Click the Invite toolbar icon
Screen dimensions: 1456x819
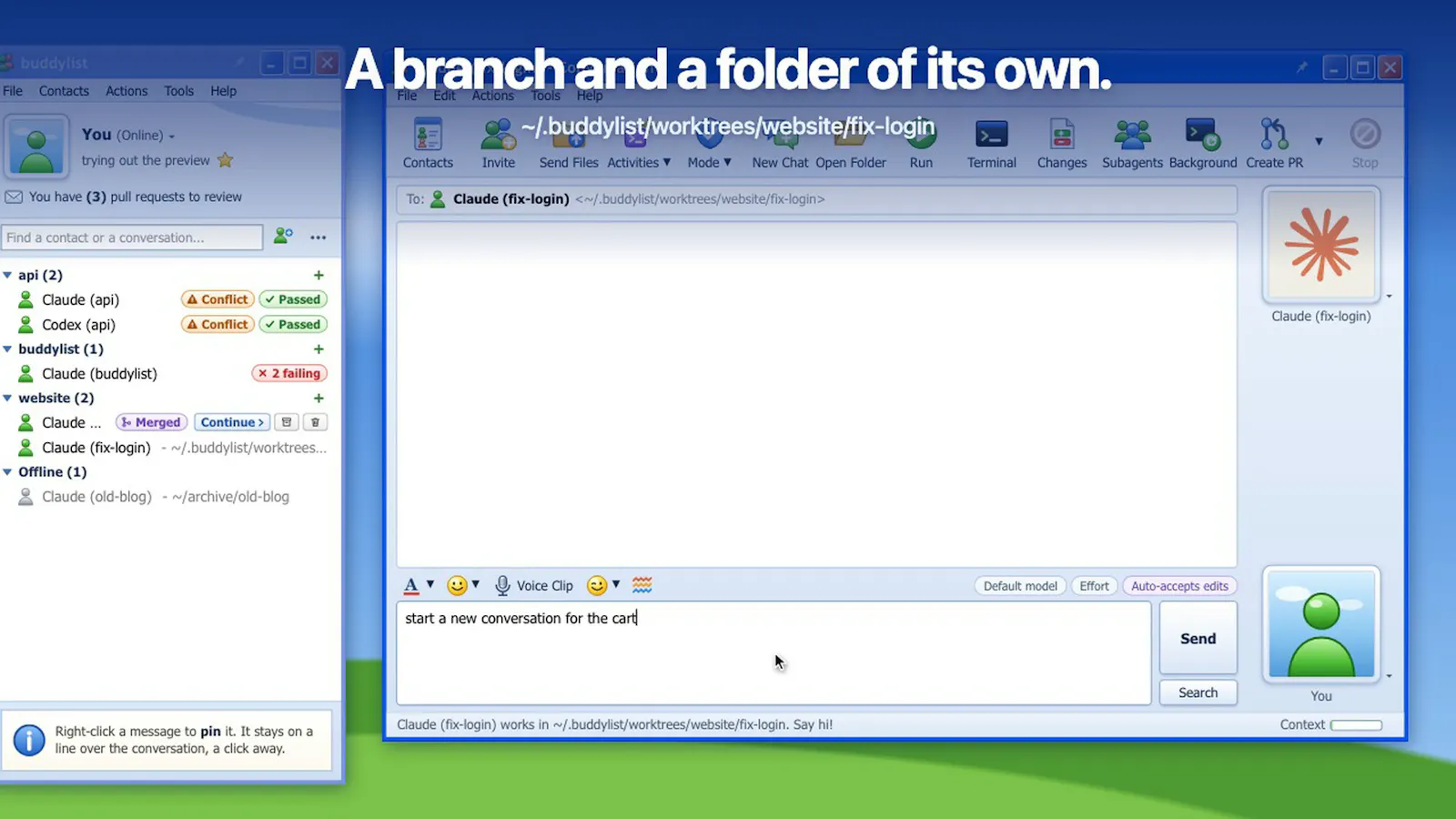[x=498, y=144]
